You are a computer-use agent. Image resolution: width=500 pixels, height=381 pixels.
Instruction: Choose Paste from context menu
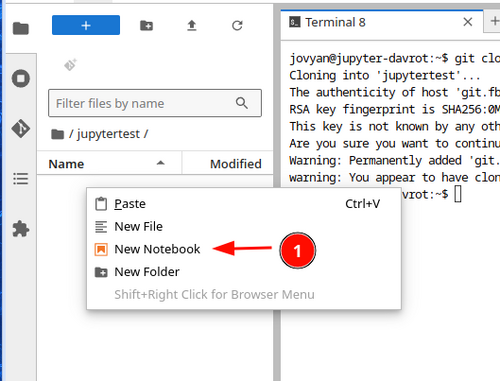[x=244, y=204]
